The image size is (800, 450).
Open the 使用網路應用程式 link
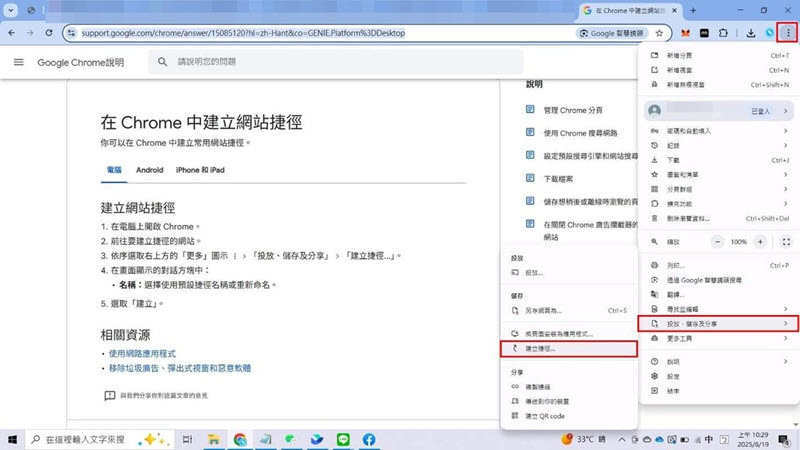tap(142, 354)
